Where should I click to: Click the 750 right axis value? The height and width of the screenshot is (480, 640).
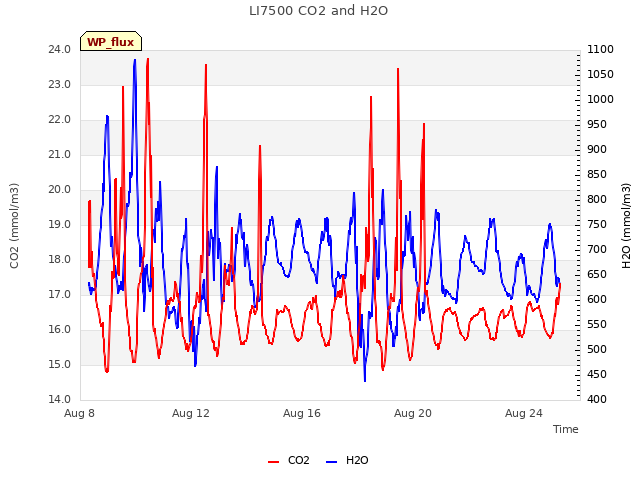597,224
